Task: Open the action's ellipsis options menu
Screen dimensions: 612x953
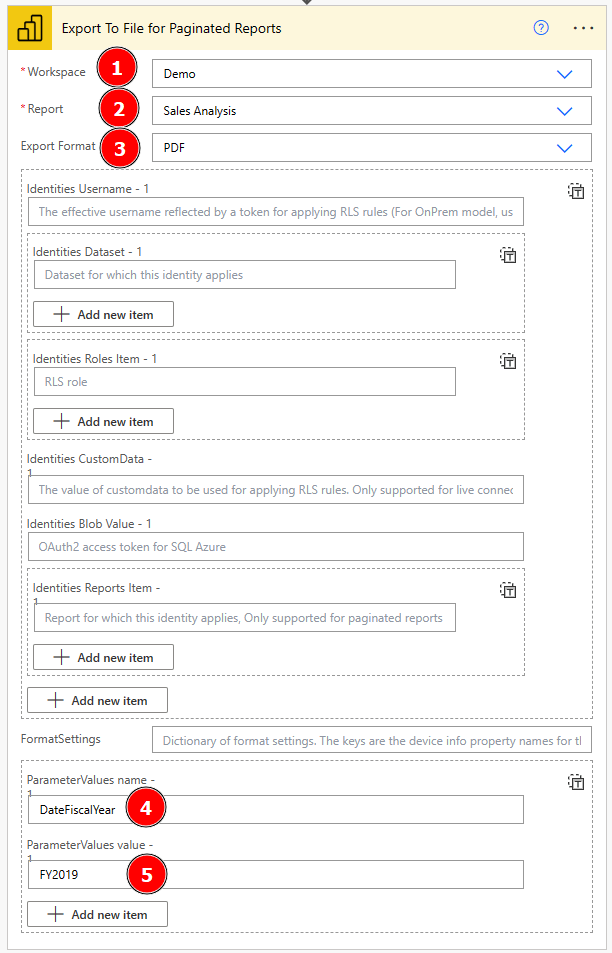Action: pos(584,28)
